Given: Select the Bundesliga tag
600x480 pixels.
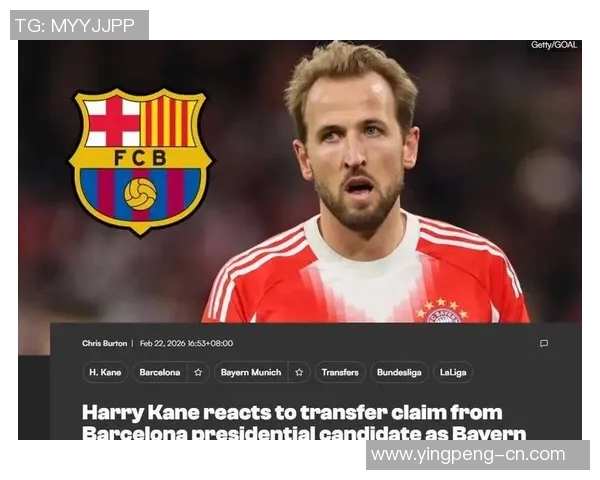Looking at the screenshot, I should click(x=399, y=372).
